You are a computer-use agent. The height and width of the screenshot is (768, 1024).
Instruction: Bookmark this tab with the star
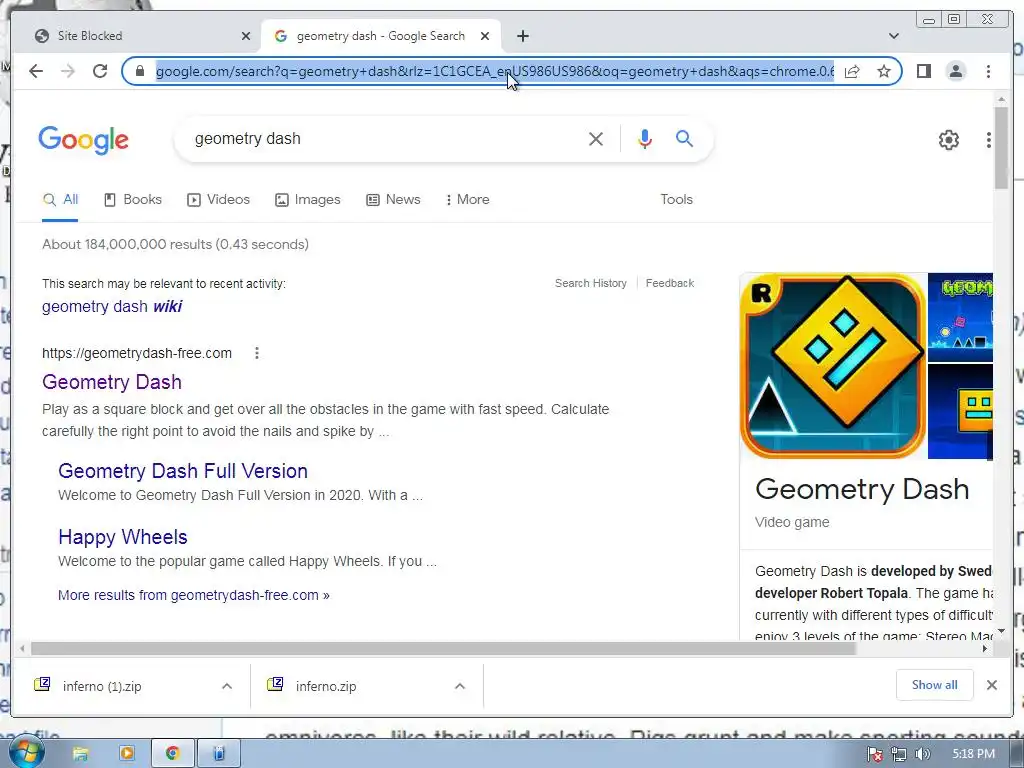coord(884,71)
